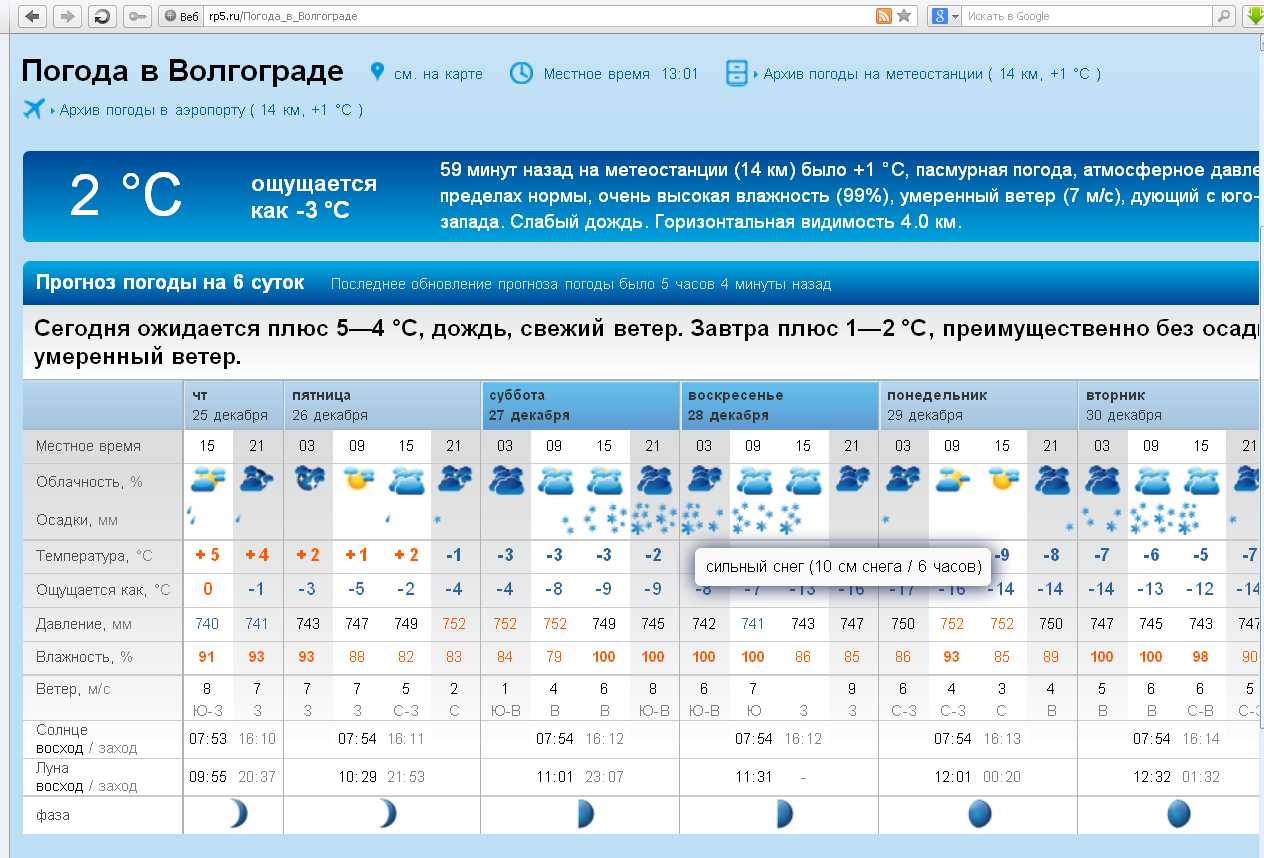
Task: Open the Google search engine dropdown
Action: tap(945, 16)
